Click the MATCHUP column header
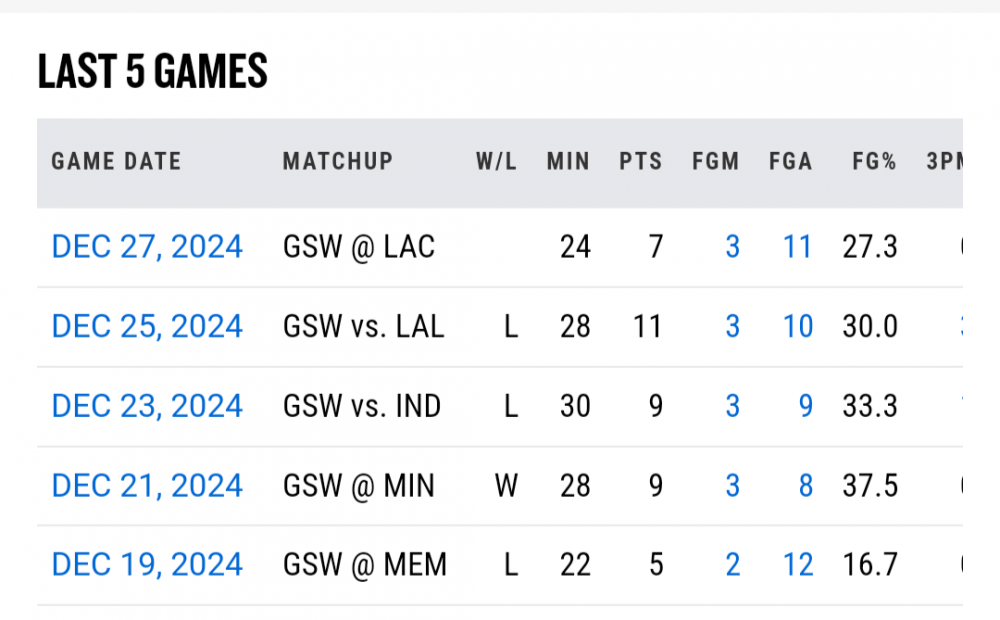 point(338,162)
